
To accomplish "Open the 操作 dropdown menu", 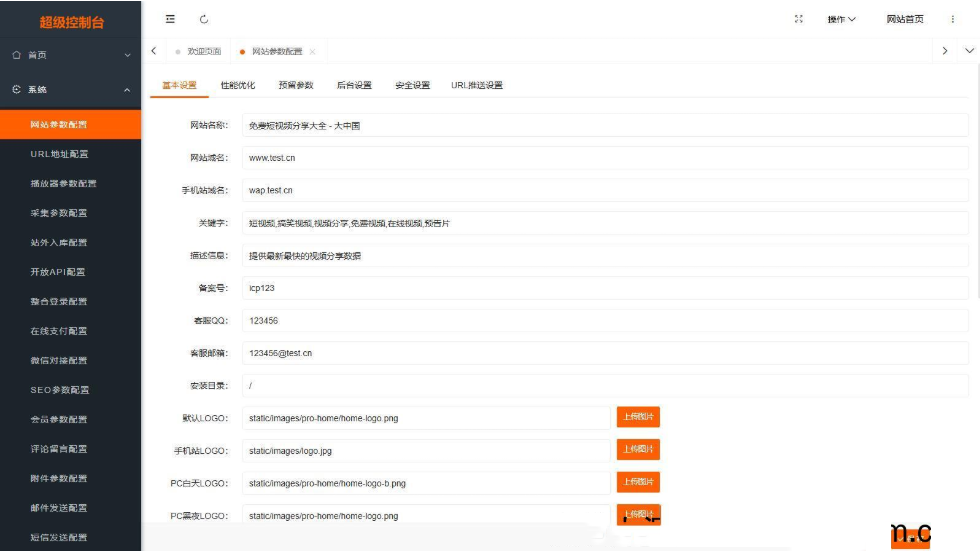I will click(x=841, y=19).
